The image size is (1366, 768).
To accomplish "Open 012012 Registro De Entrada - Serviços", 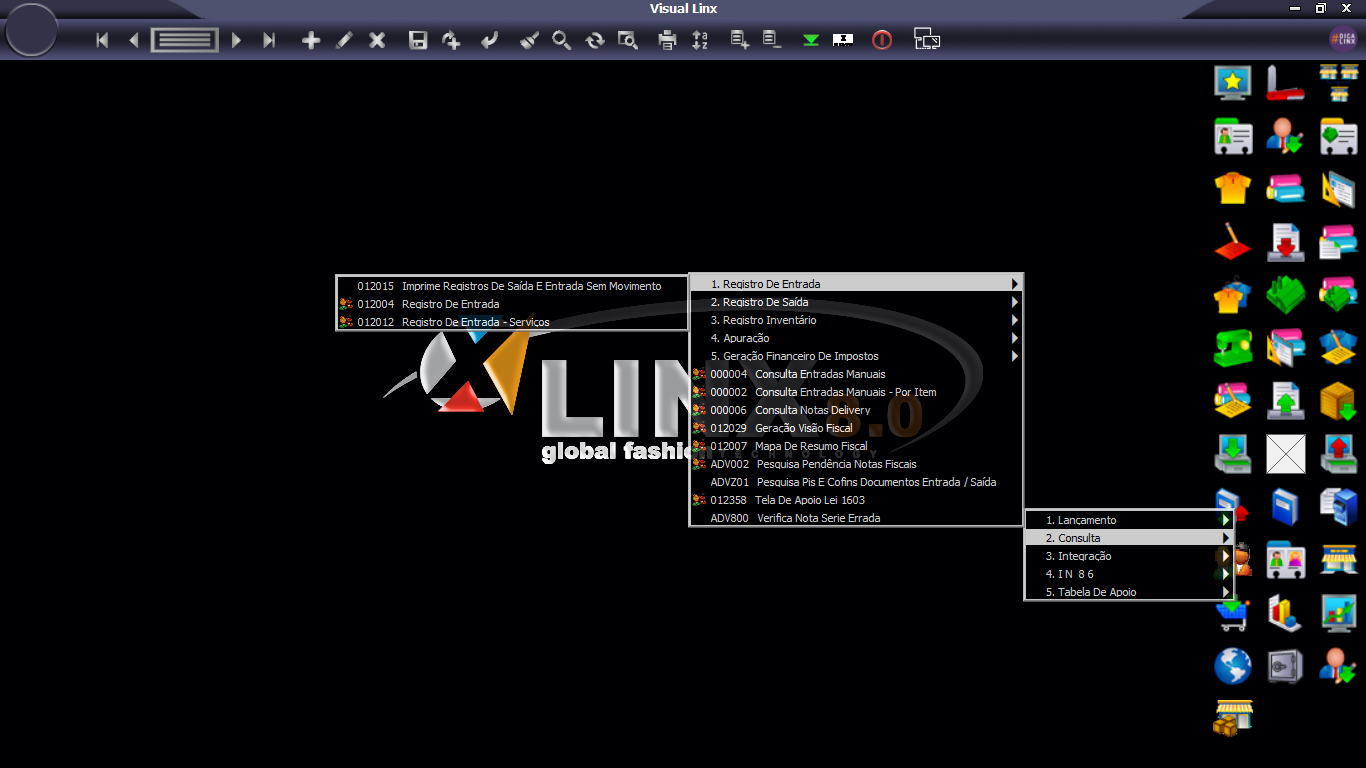I will (512, 322).
